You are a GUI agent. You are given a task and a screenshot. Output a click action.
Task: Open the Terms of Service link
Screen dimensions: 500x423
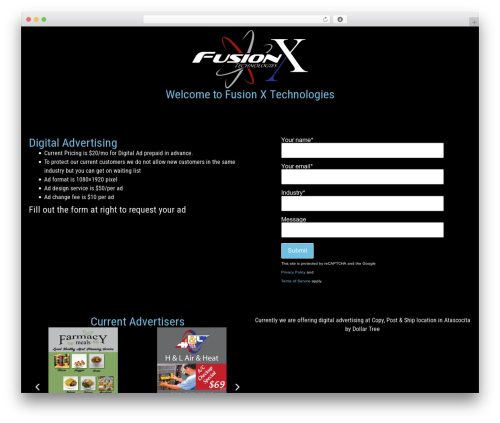point(296,281)
